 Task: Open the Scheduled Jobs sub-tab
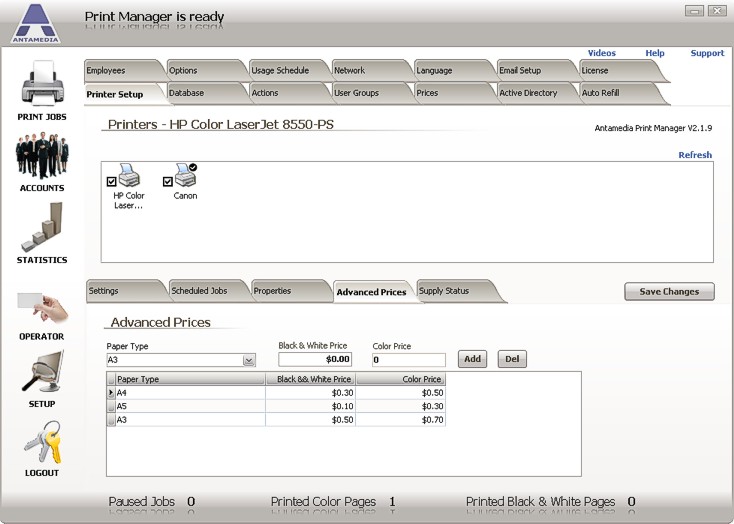[x=207, y=290]
